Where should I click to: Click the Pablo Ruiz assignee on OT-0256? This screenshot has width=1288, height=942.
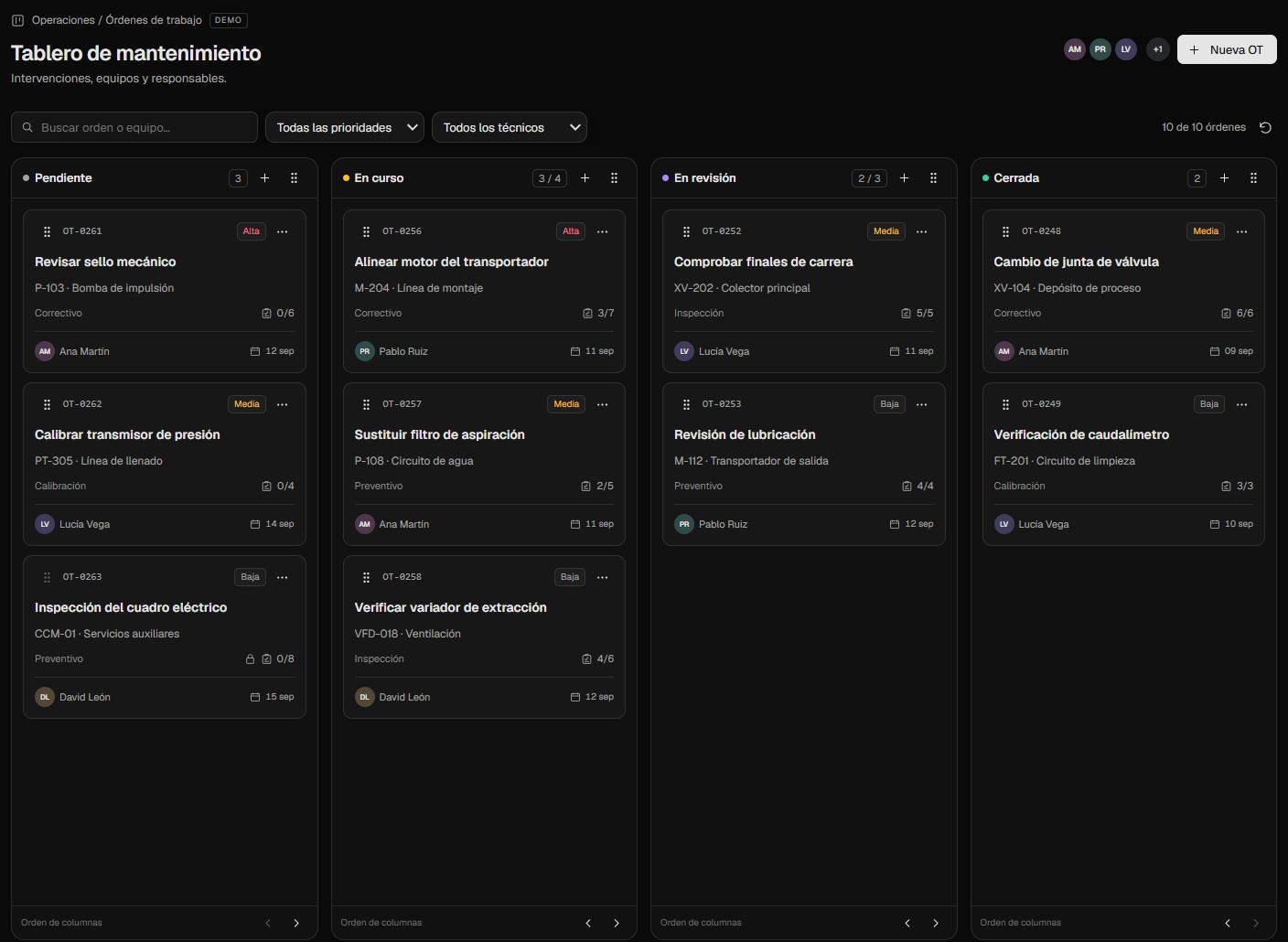[x=392, y=351]
